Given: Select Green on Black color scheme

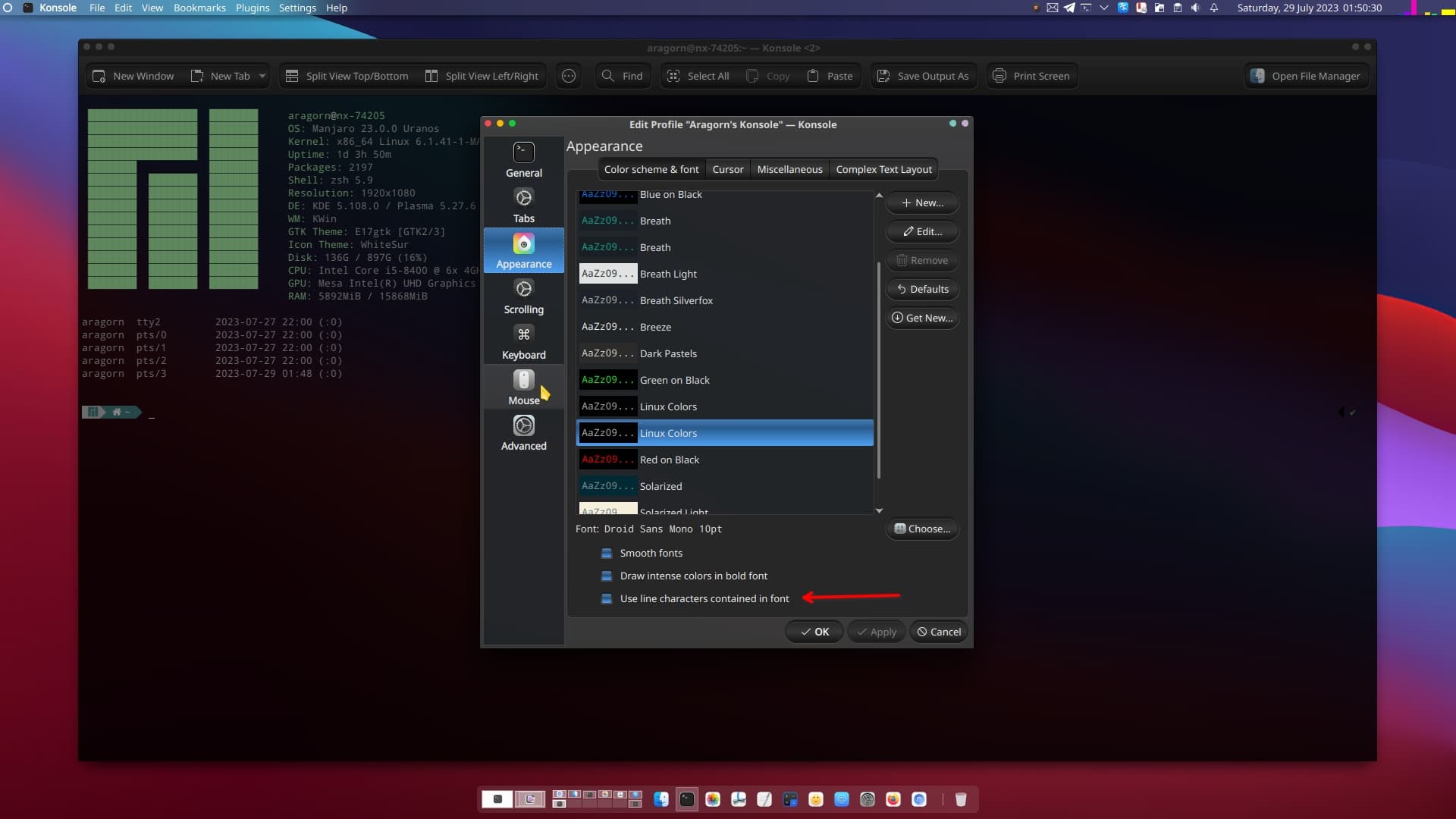Looking at the screenshot, I should [724, 380].
